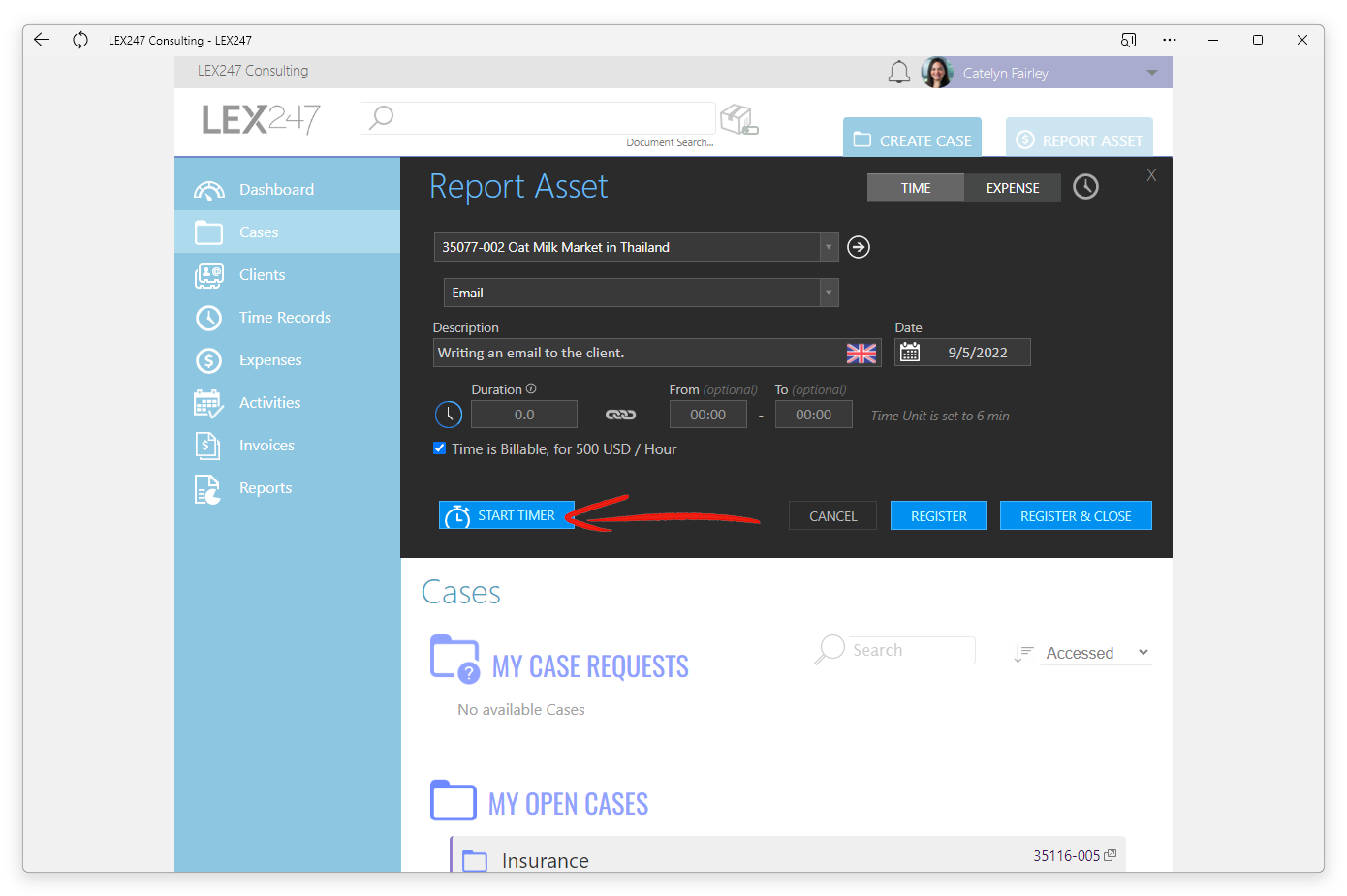Click the go-to-case arrow circle icon
The height and width of the screenshot is (896, 1347).
click(x=859, y=247)
